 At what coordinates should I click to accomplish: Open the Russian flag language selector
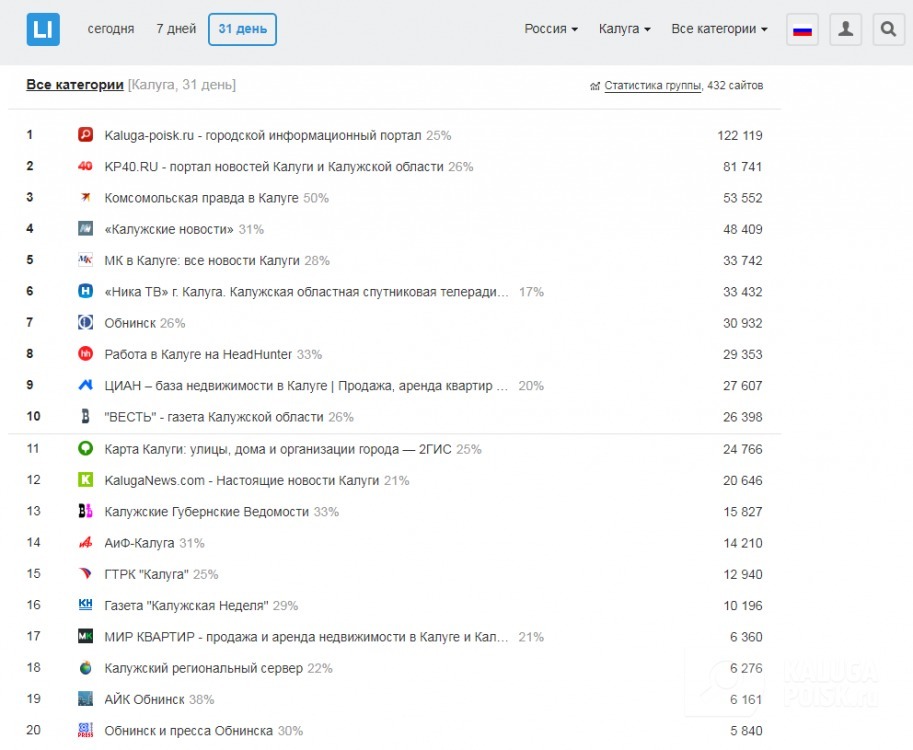[x=802, y=29]
